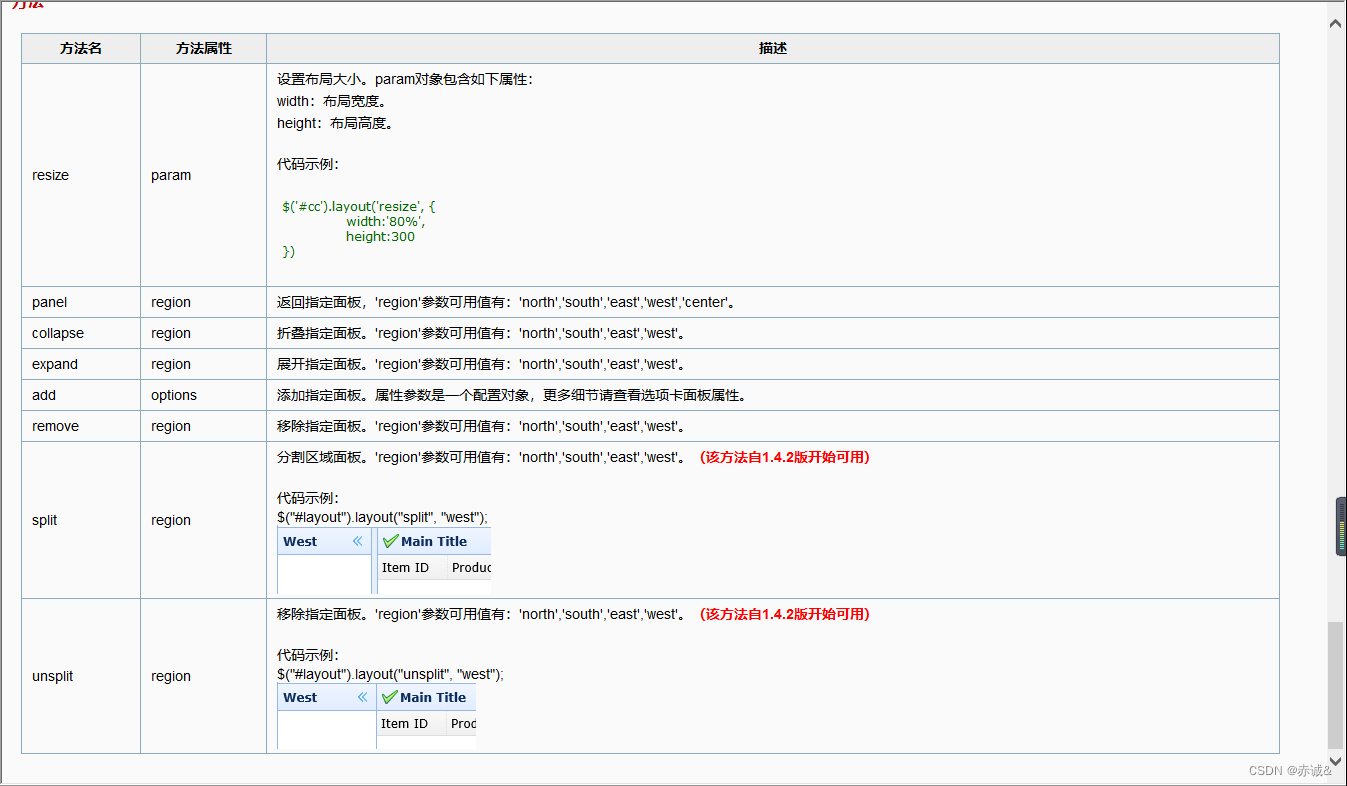Click the scrollbar up arrow
This screenshot has width=1347, height=786.
pyautogui.click(x=1335, y=23)
